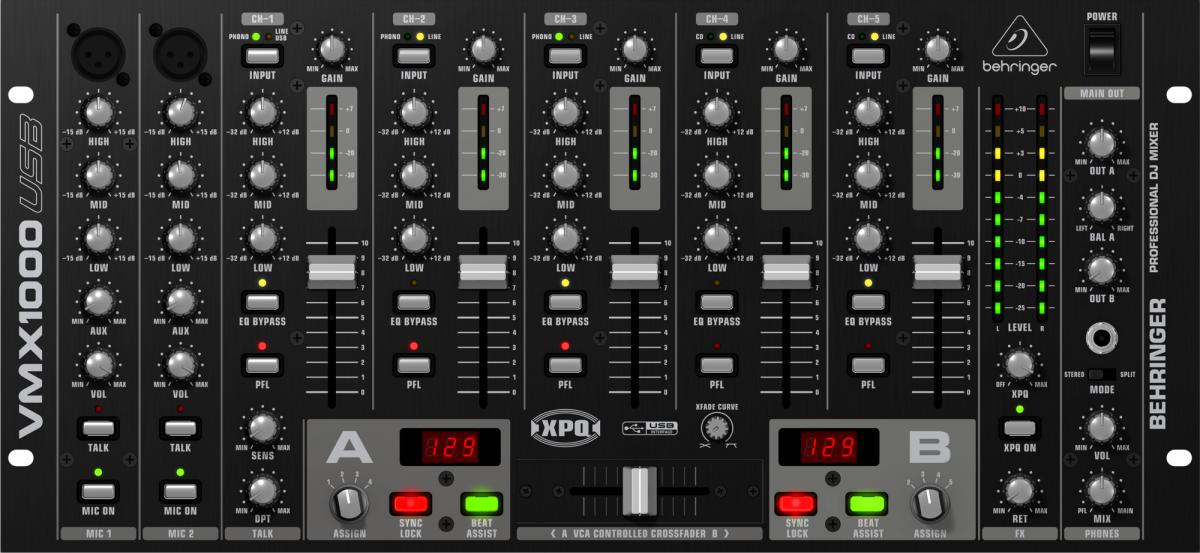Click the MIC 1 HIGH EQ knob
The width and height of the screenshot is (1200, 553).
tap(98, 112)
